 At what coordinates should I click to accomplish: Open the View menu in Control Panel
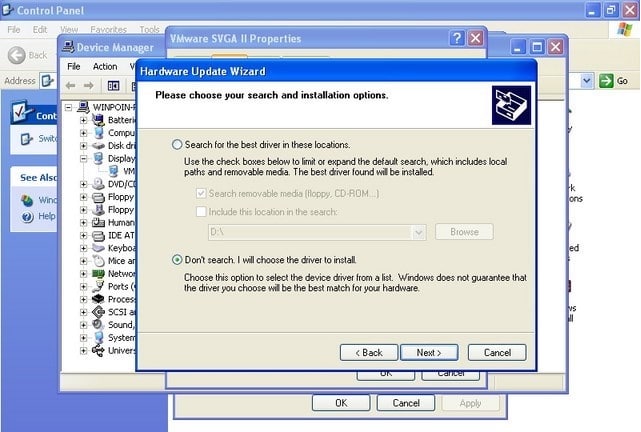[x=69, y=29]
